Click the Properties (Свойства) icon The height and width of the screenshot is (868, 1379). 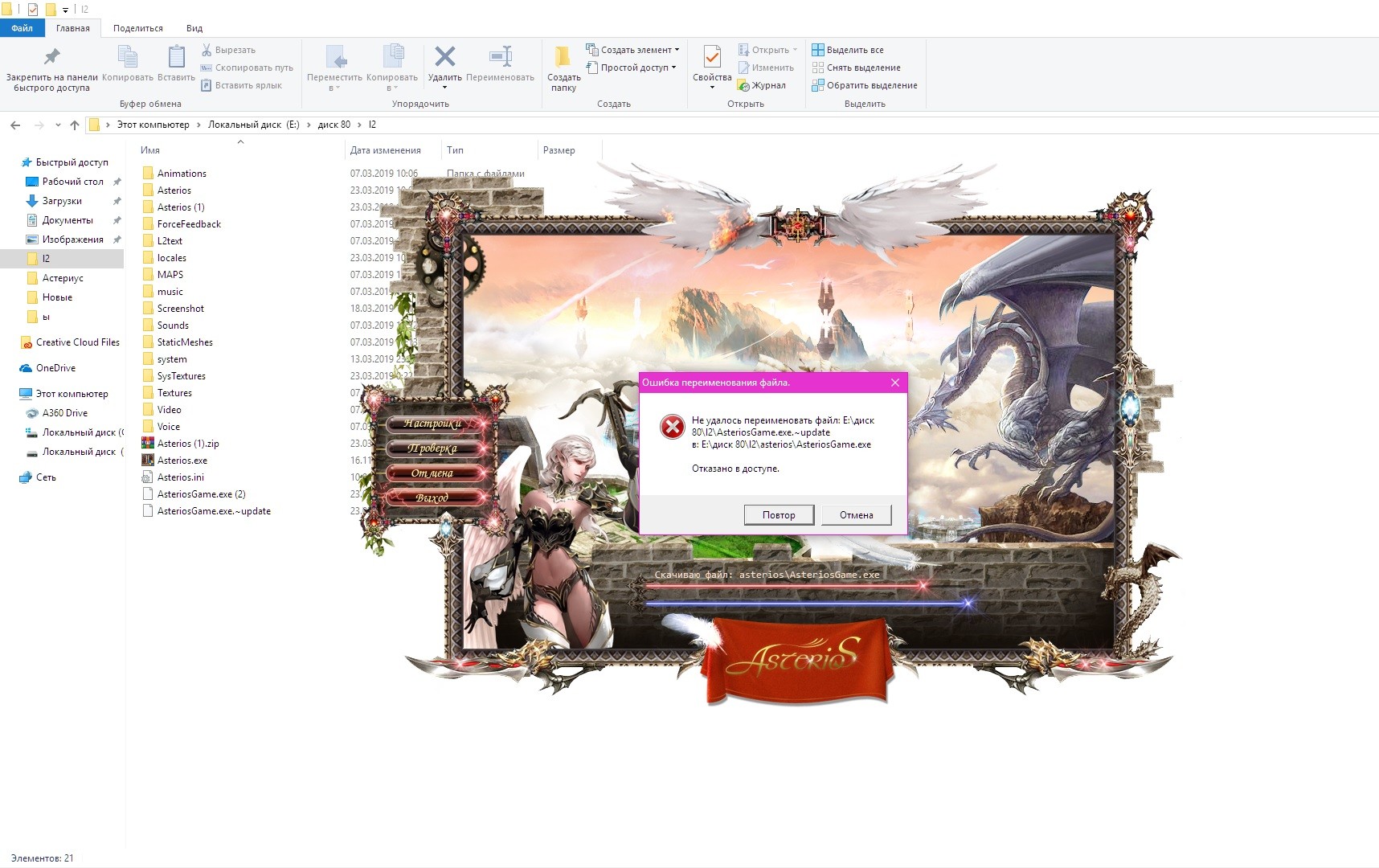pos(712,57)
